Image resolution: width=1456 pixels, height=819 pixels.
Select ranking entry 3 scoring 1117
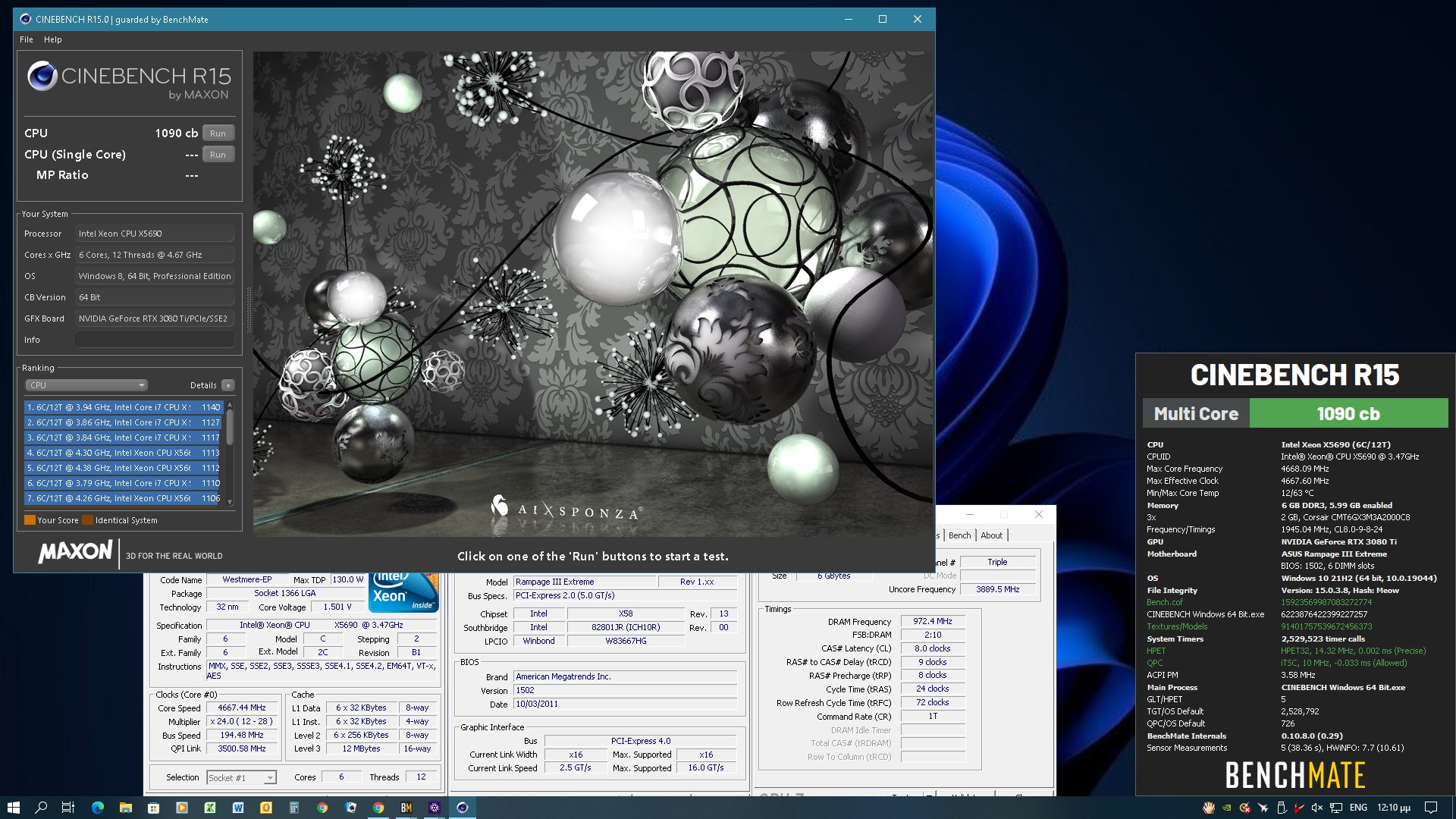124,438
